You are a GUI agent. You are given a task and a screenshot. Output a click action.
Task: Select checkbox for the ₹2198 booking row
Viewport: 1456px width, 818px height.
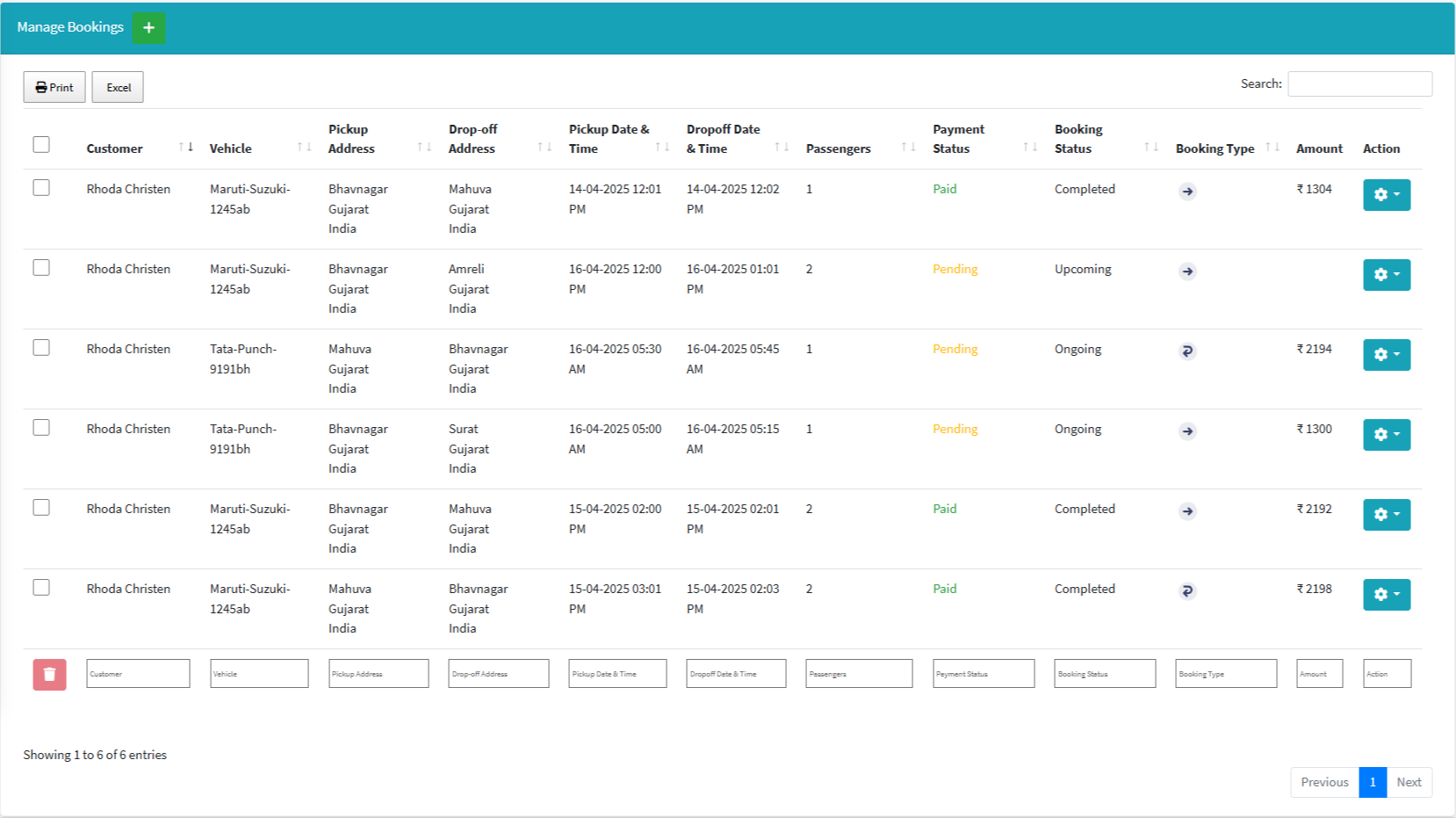coord(41,588)
